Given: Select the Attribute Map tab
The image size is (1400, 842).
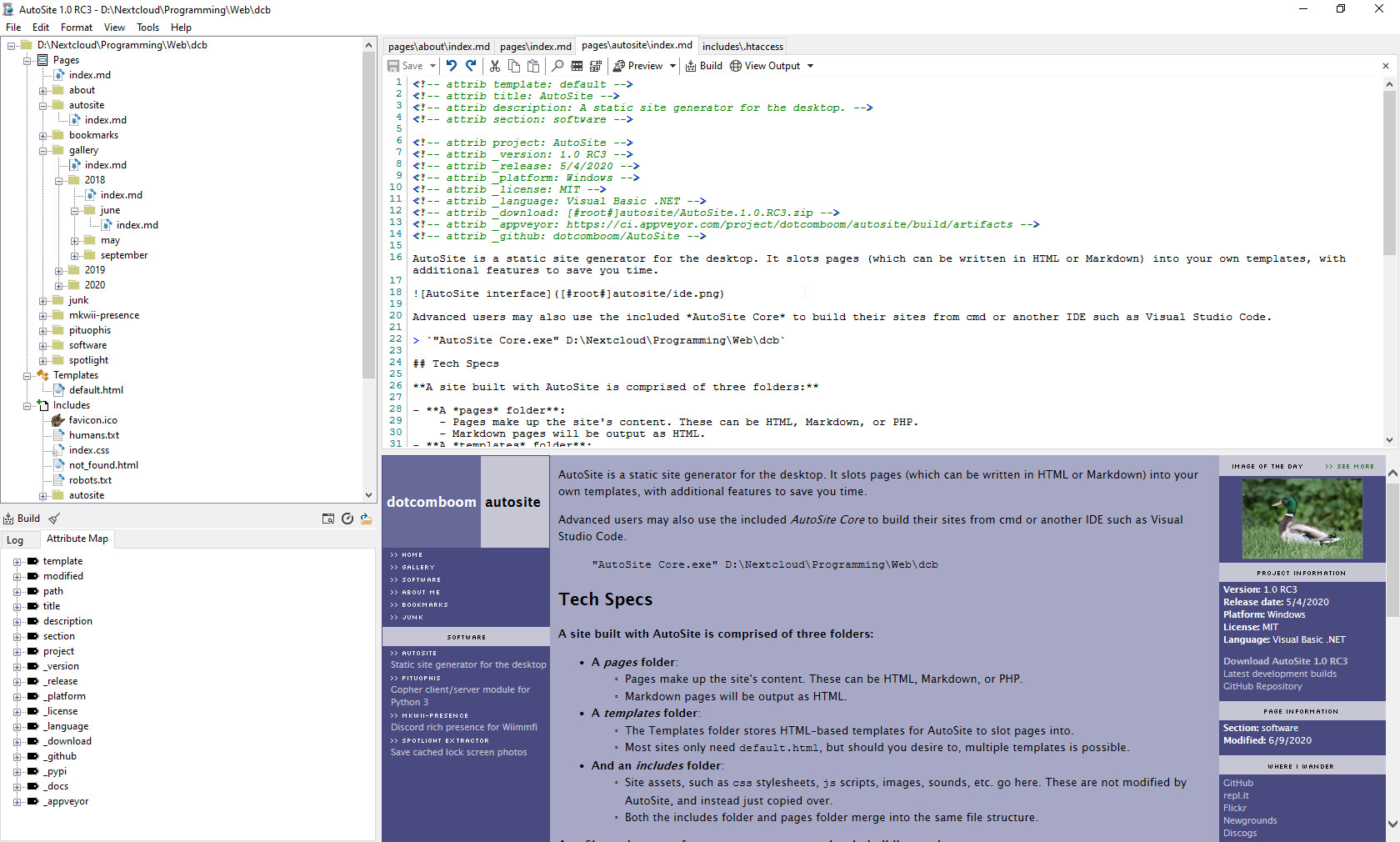Looking at the screenshot, I should tap(77, 539).
